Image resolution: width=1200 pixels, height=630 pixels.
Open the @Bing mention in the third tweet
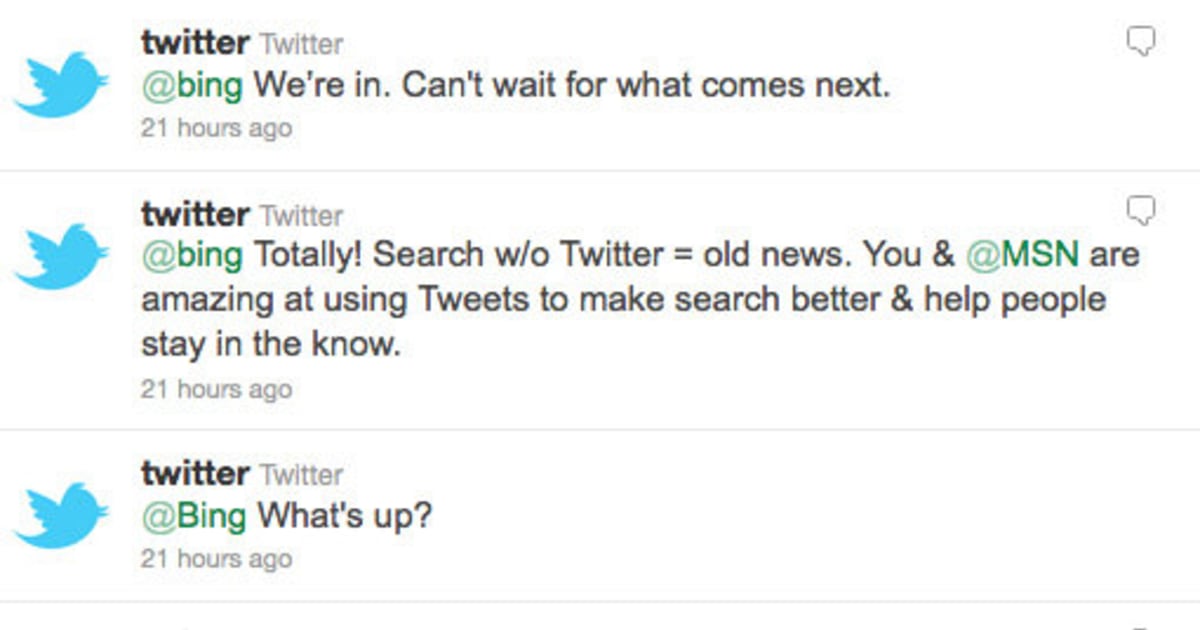pyautogui.click(x=195, y=515)
